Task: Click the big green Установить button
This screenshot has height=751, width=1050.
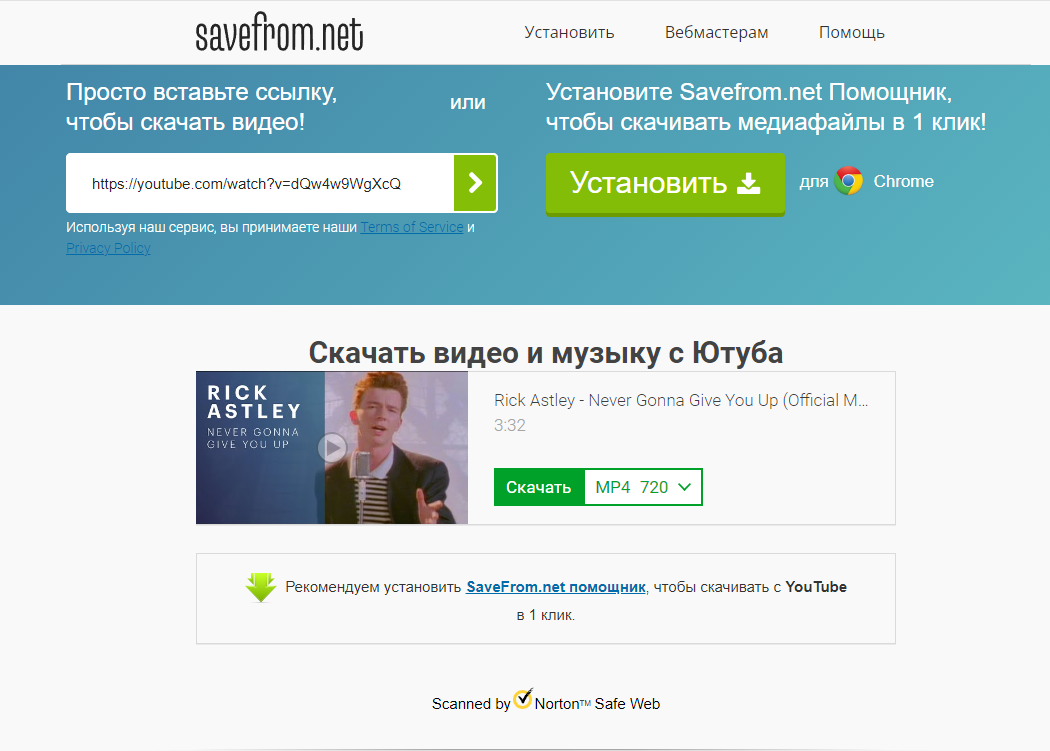Action: coord(665,183)
